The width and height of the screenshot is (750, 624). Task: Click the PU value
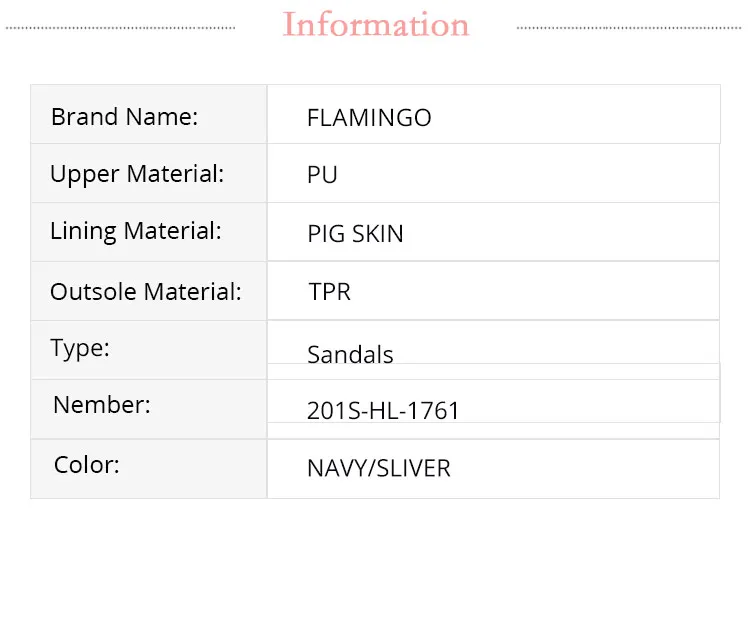pyautogui.click(x=322, y=175)
